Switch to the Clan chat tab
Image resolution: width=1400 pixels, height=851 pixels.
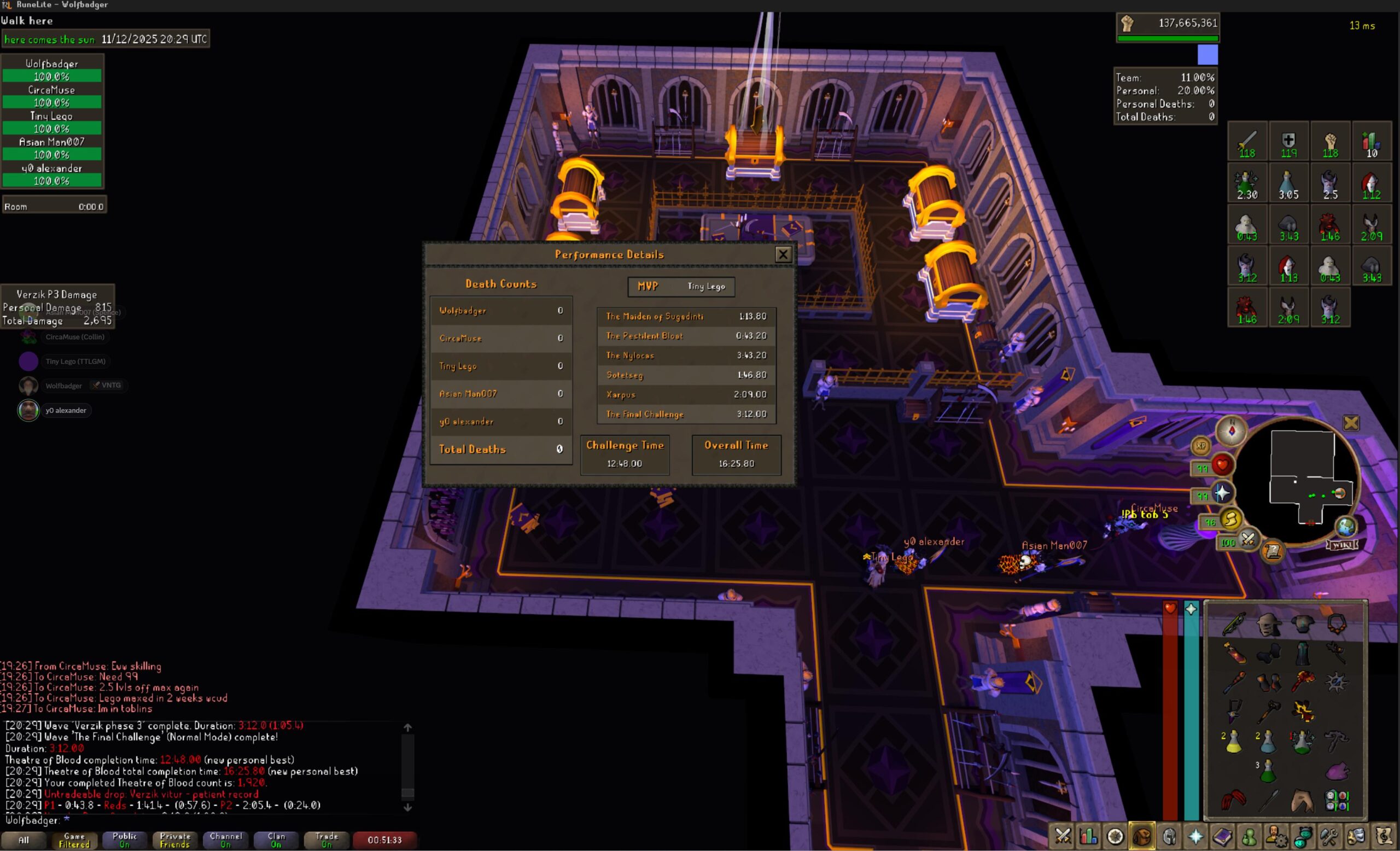click(276, 840)
